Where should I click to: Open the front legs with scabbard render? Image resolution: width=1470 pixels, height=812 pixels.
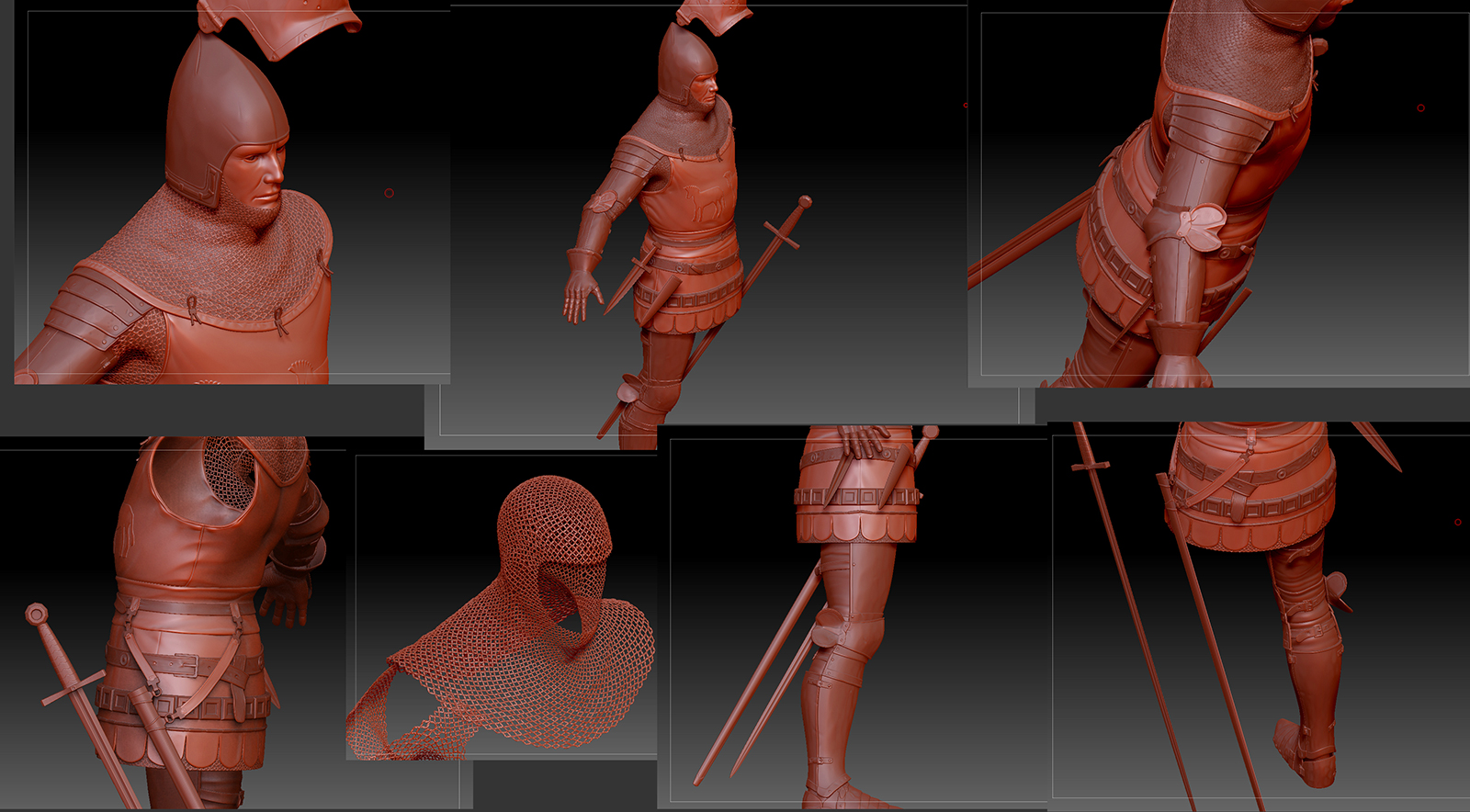(853, 617)
